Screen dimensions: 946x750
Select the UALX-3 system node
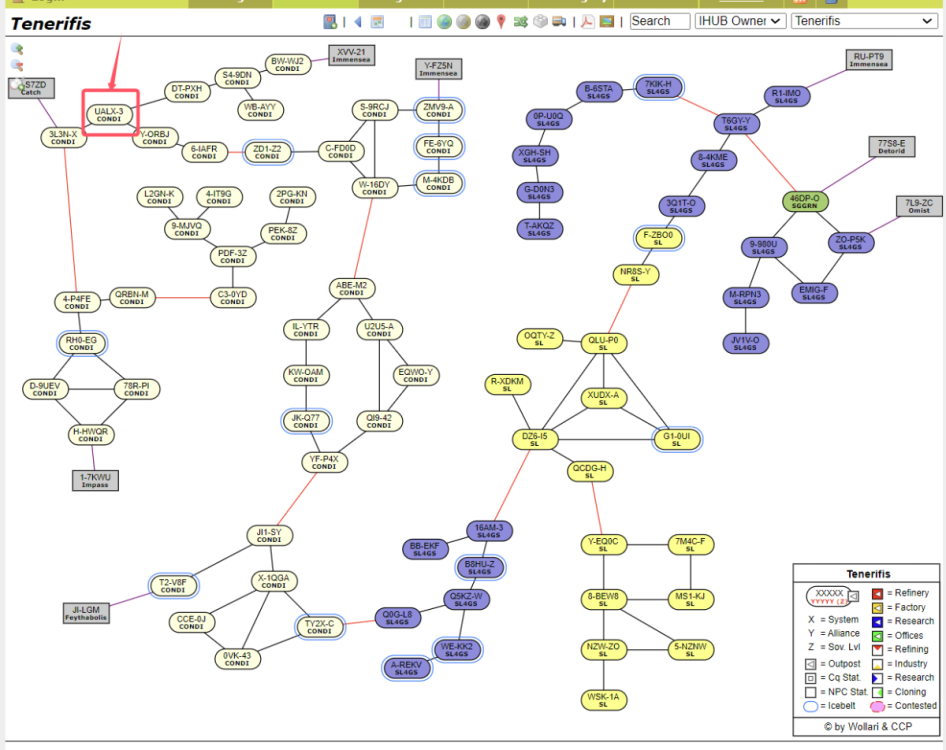click(109, 115)
